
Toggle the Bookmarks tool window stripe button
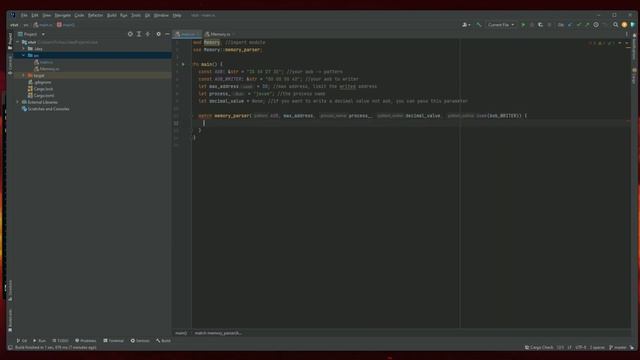(x=10, y=320)
